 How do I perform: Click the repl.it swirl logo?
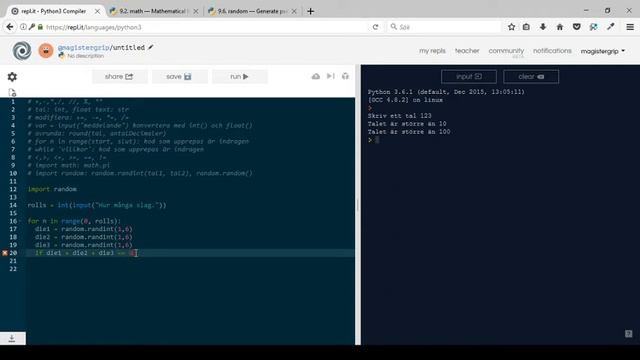(22, 51)
